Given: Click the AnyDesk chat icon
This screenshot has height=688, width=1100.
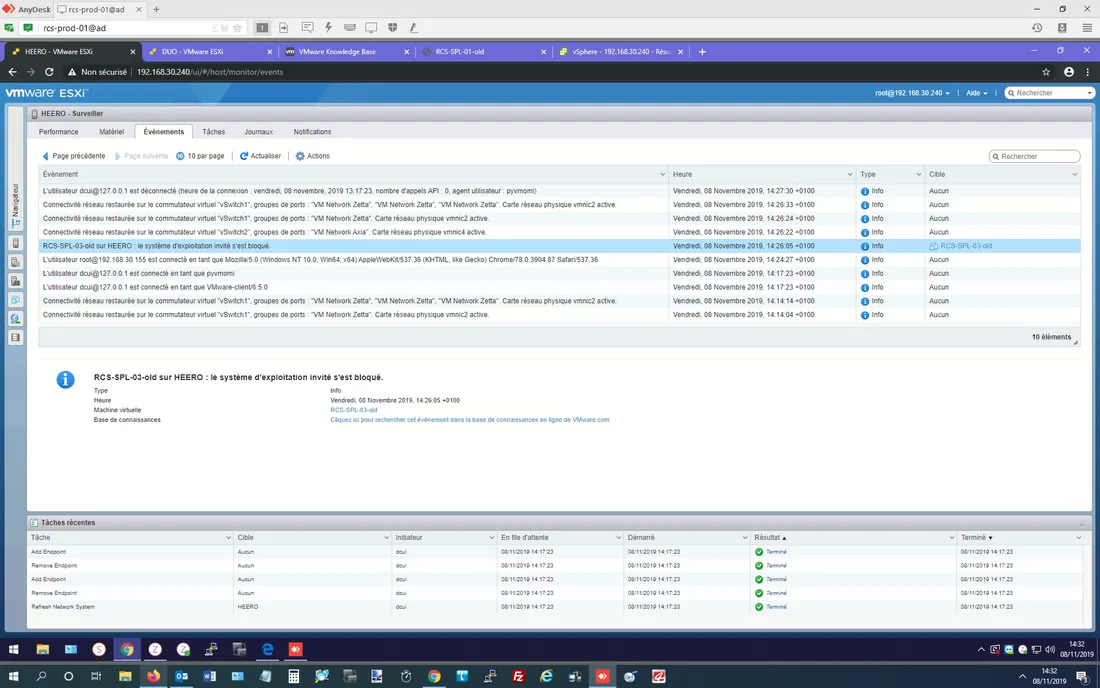Looking at the screenshot, I should [306, 27].
